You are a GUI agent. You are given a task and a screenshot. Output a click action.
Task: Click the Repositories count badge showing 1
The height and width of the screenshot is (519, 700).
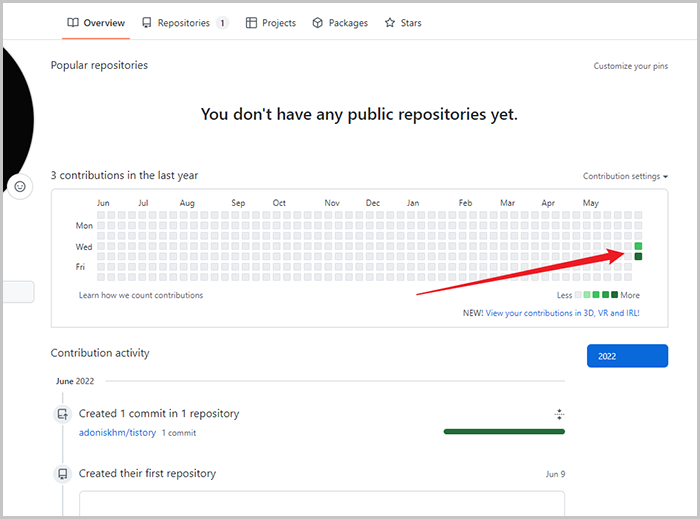[222, 23]
